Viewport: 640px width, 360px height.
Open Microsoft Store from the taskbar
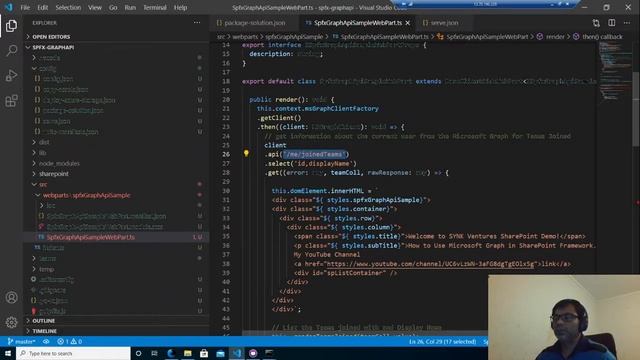point(204,353)
